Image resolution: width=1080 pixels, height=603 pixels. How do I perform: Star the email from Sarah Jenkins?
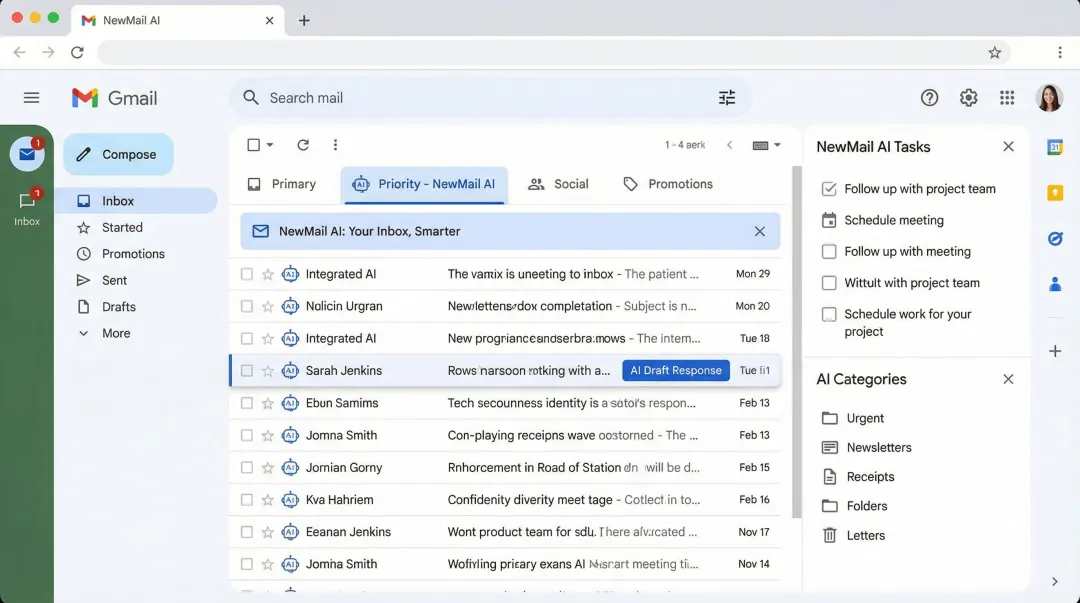click(267, 370)
